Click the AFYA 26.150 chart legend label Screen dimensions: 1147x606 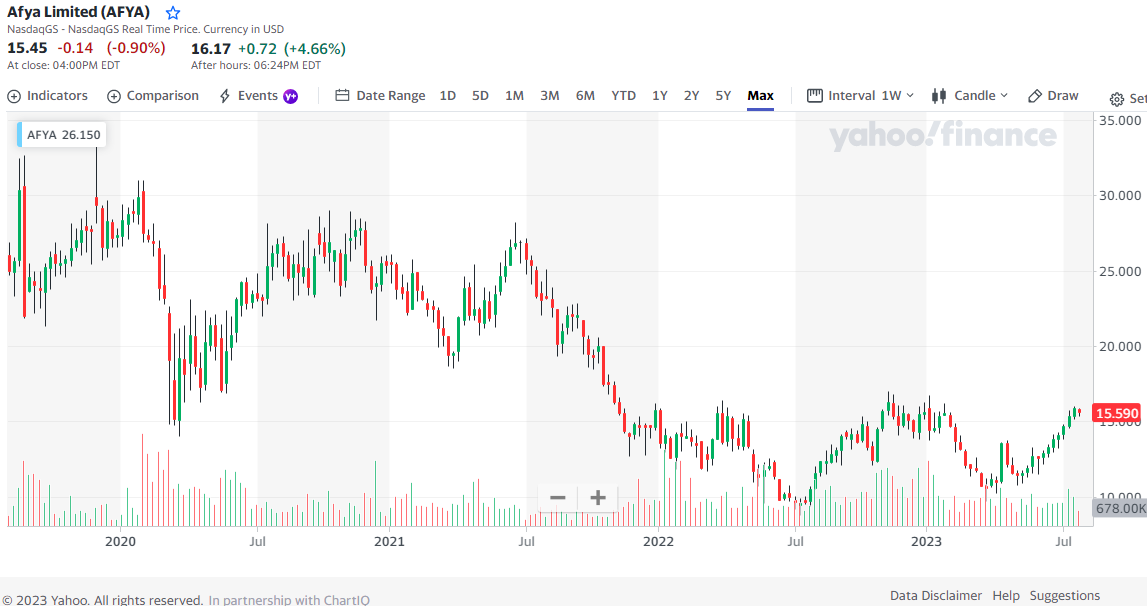click(x=62, y=135)
